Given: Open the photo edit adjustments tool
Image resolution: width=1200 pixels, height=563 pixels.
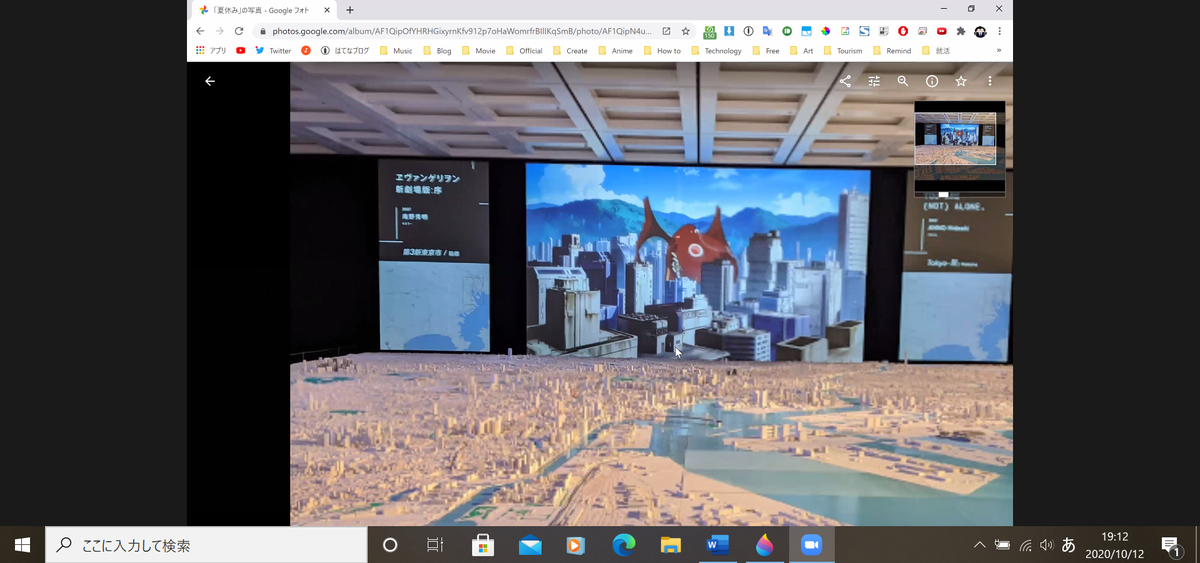Looking at the screenshot, I should pos(874,81).
